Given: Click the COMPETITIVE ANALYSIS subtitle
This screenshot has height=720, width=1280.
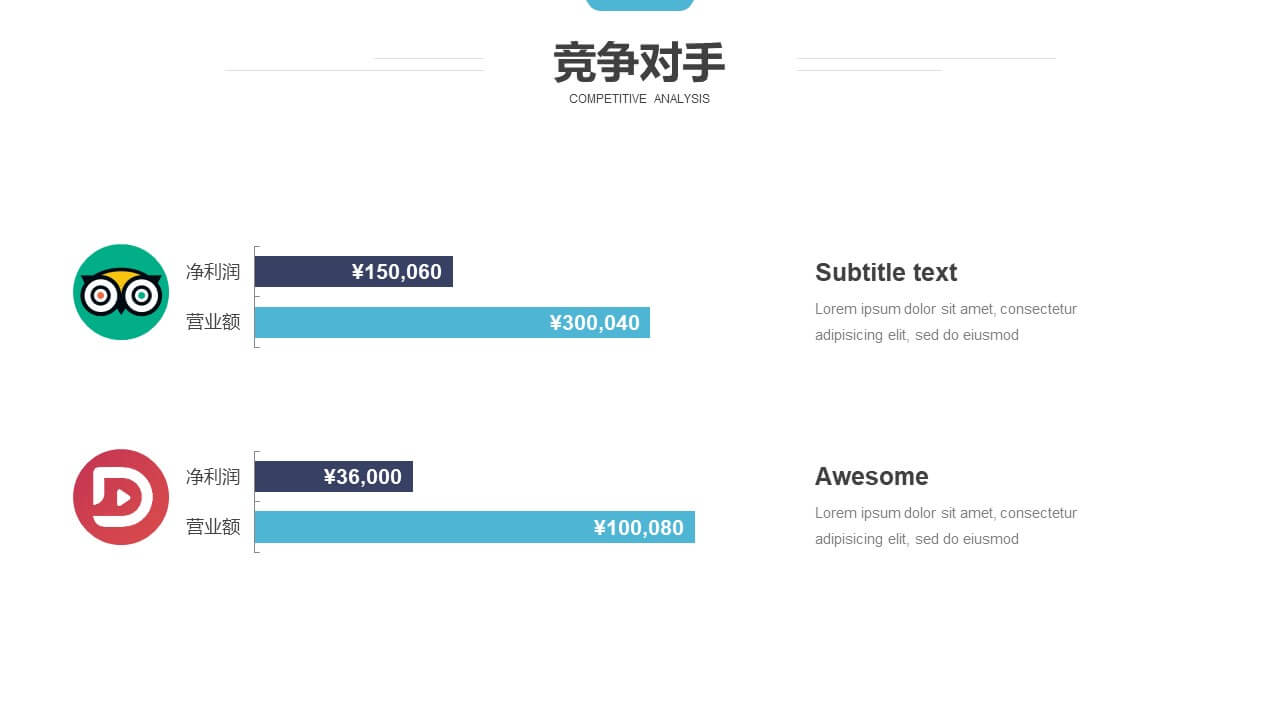Looking at the screenshot, I should (x=639, y=99).
